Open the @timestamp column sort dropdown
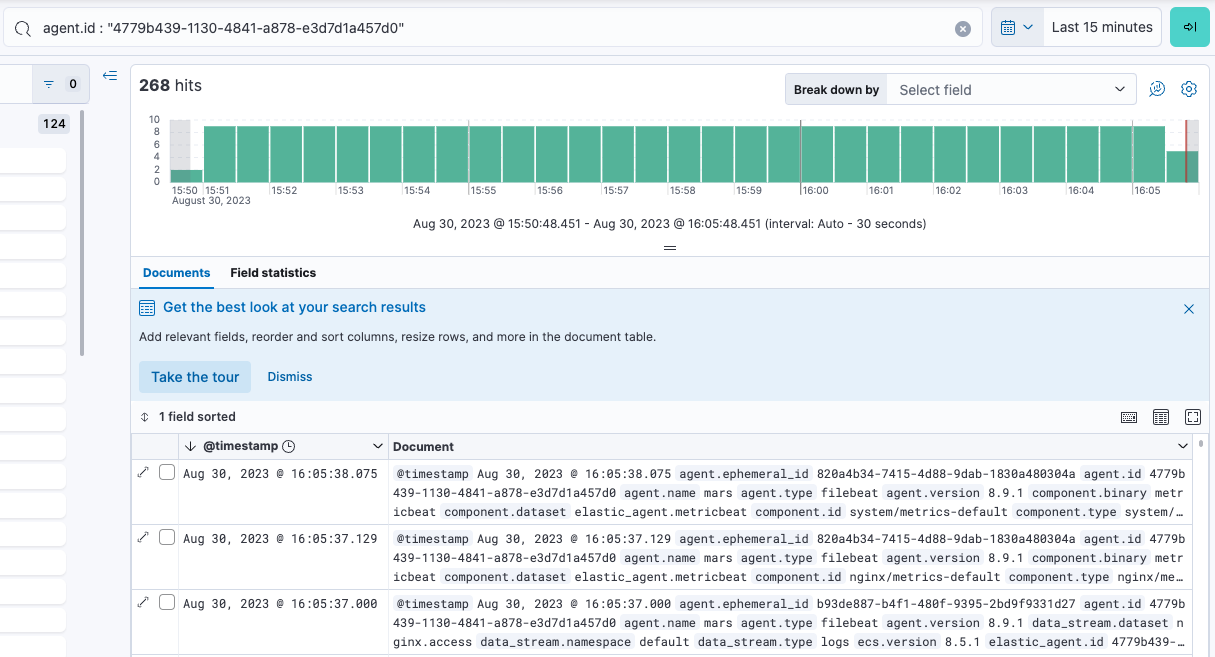 [x=378, y=446]
